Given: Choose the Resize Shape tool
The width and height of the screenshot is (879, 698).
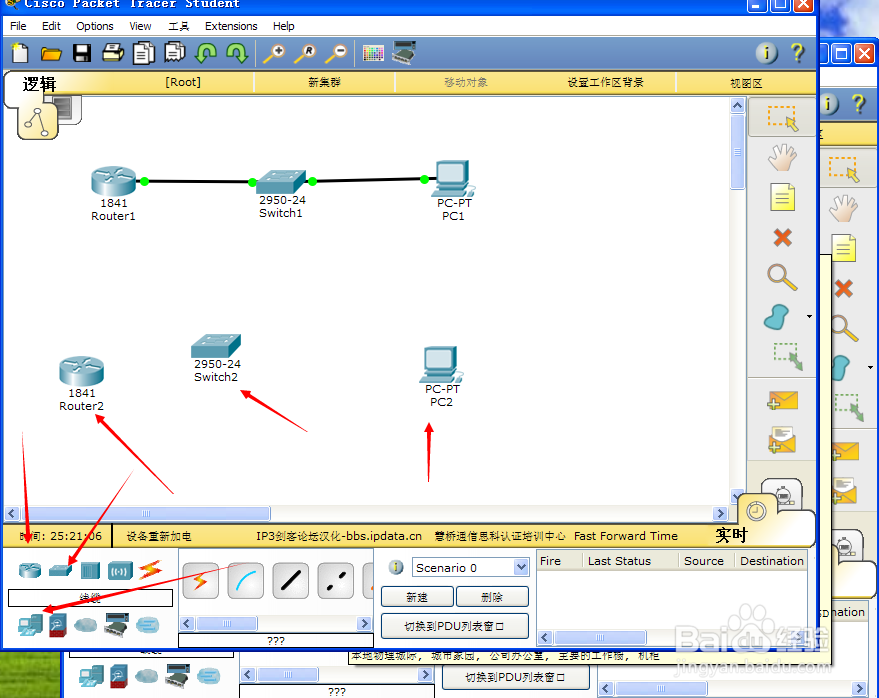Looking at the screenshot, I should tap(788, 357).
